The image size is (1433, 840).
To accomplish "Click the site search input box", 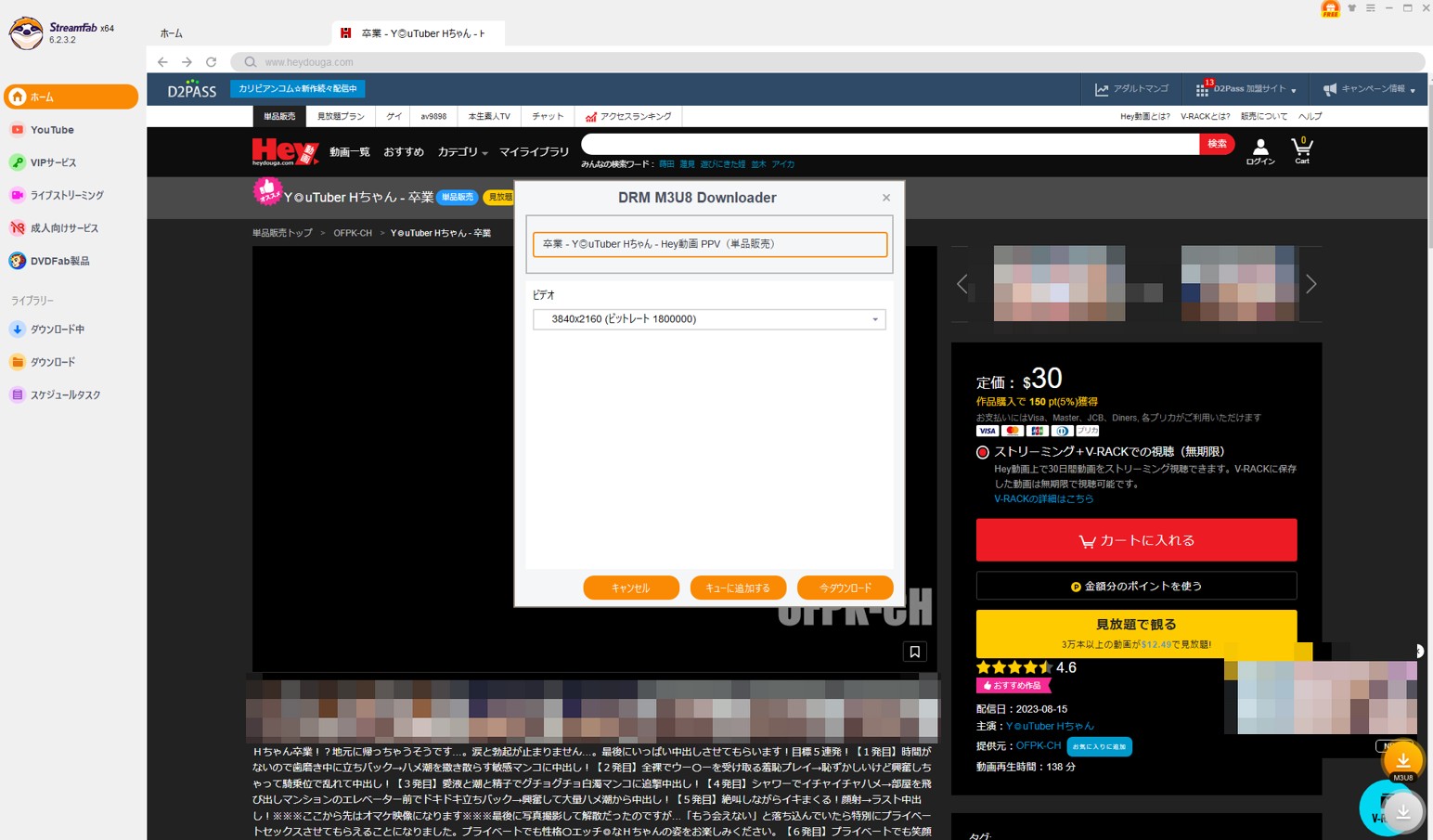I will (x=890, y=144).
